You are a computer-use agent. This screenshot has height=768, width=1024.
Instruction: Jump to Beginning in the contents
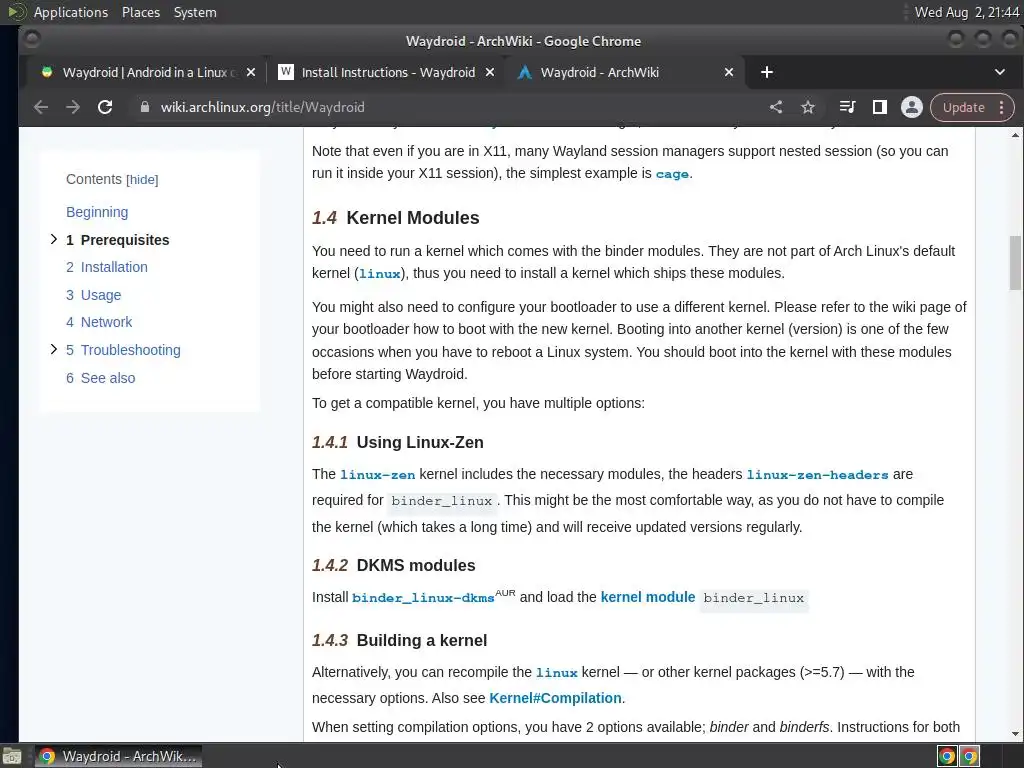tap(97, 212)
